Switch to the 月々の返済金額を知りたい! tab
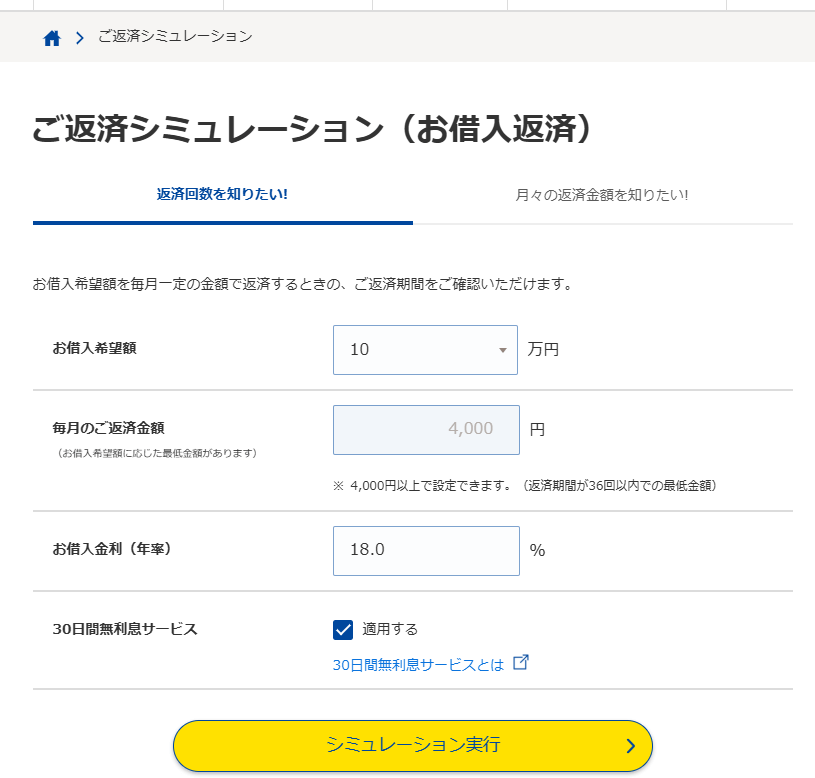This screenshot has width=815, height=778. tap(602, 194)
